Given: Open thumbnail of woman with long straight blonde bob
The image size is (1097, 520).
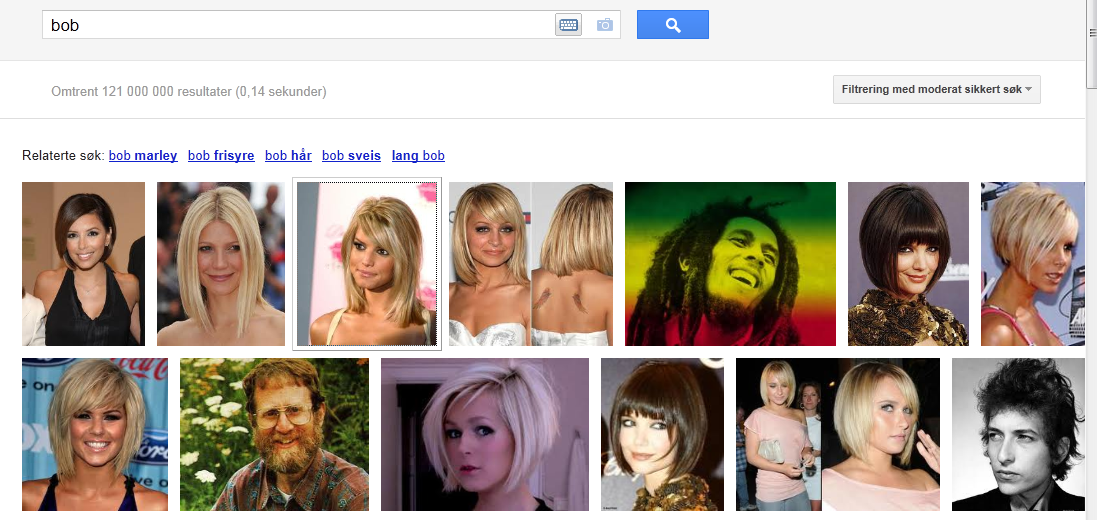Looking at the screenshot, I should [x=220, y=264].
